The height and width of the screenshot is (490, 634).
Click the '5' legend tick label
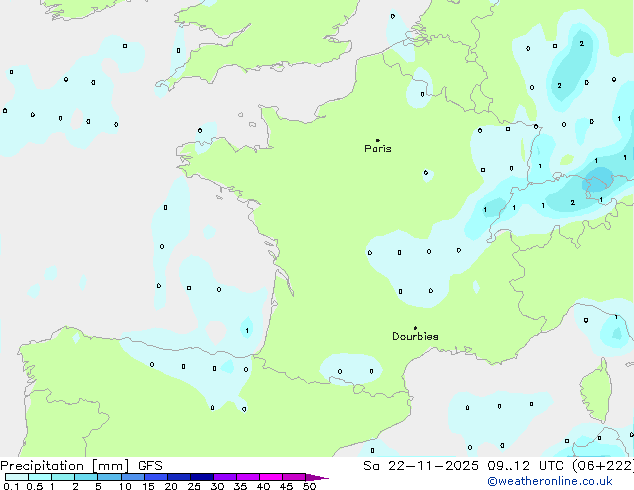pyautogui.click(x=98, y=486)
